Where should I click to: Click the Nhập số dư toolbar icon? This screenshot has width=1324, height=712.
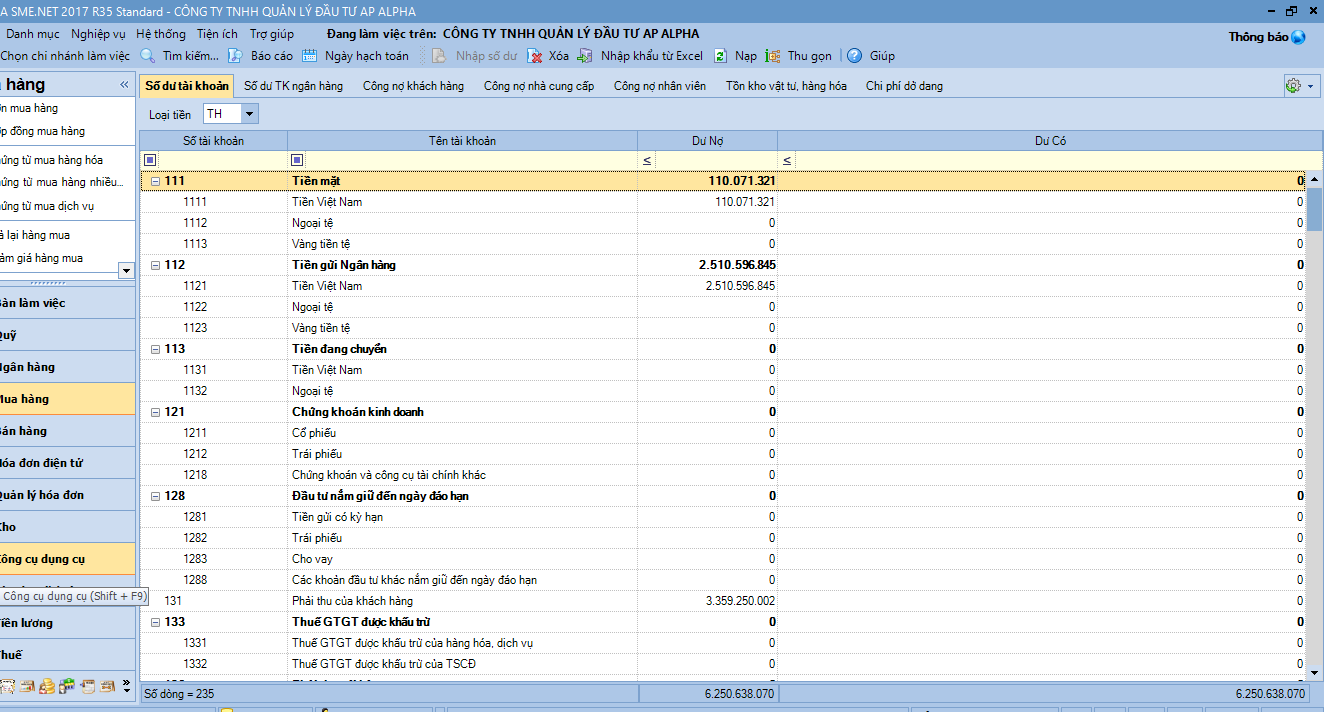click(x=439, y=56)
